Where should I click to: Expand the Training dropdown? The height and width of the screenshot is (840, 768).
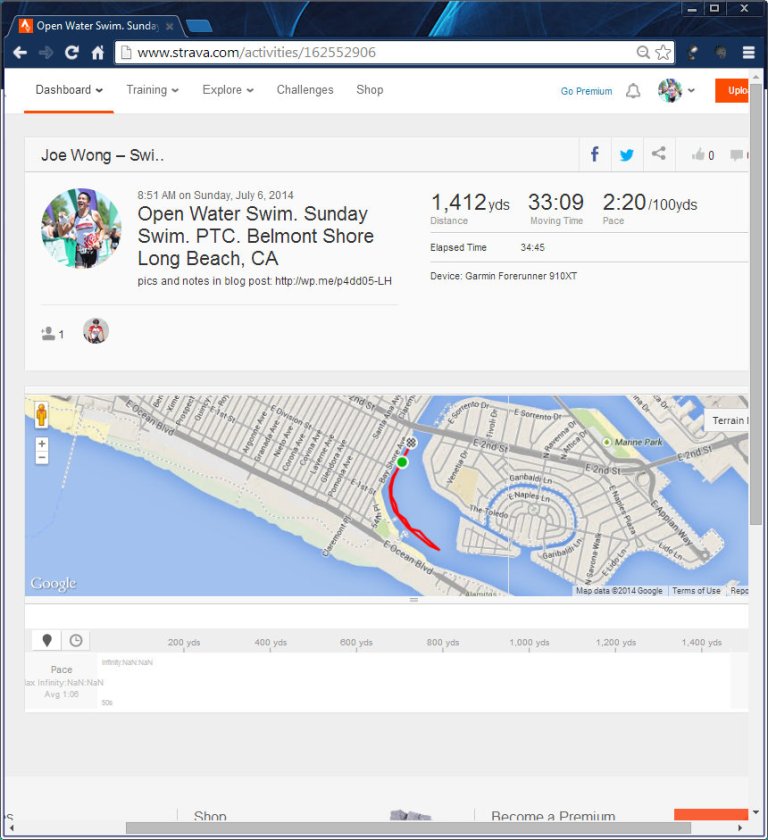click(153, 90)
